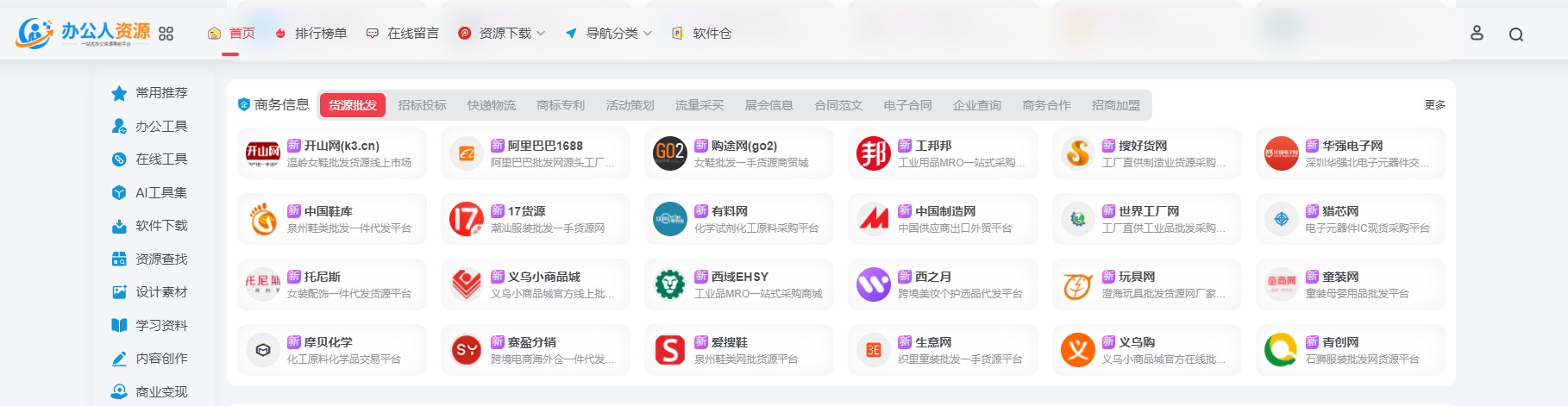Switch to the 招商加盟 tab

pyautogui.click(x=1116, y=105)
